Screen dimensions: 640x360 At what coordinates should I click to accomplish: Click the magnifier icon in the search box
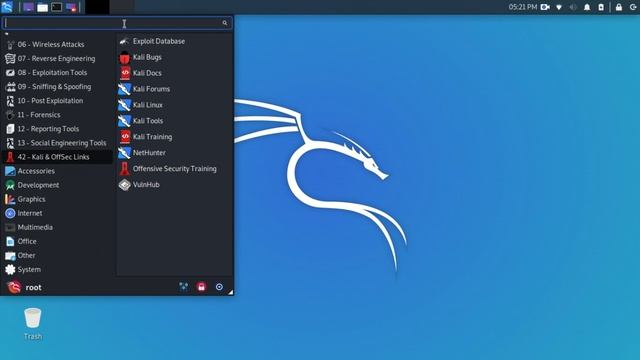click(x=225, y=23)
